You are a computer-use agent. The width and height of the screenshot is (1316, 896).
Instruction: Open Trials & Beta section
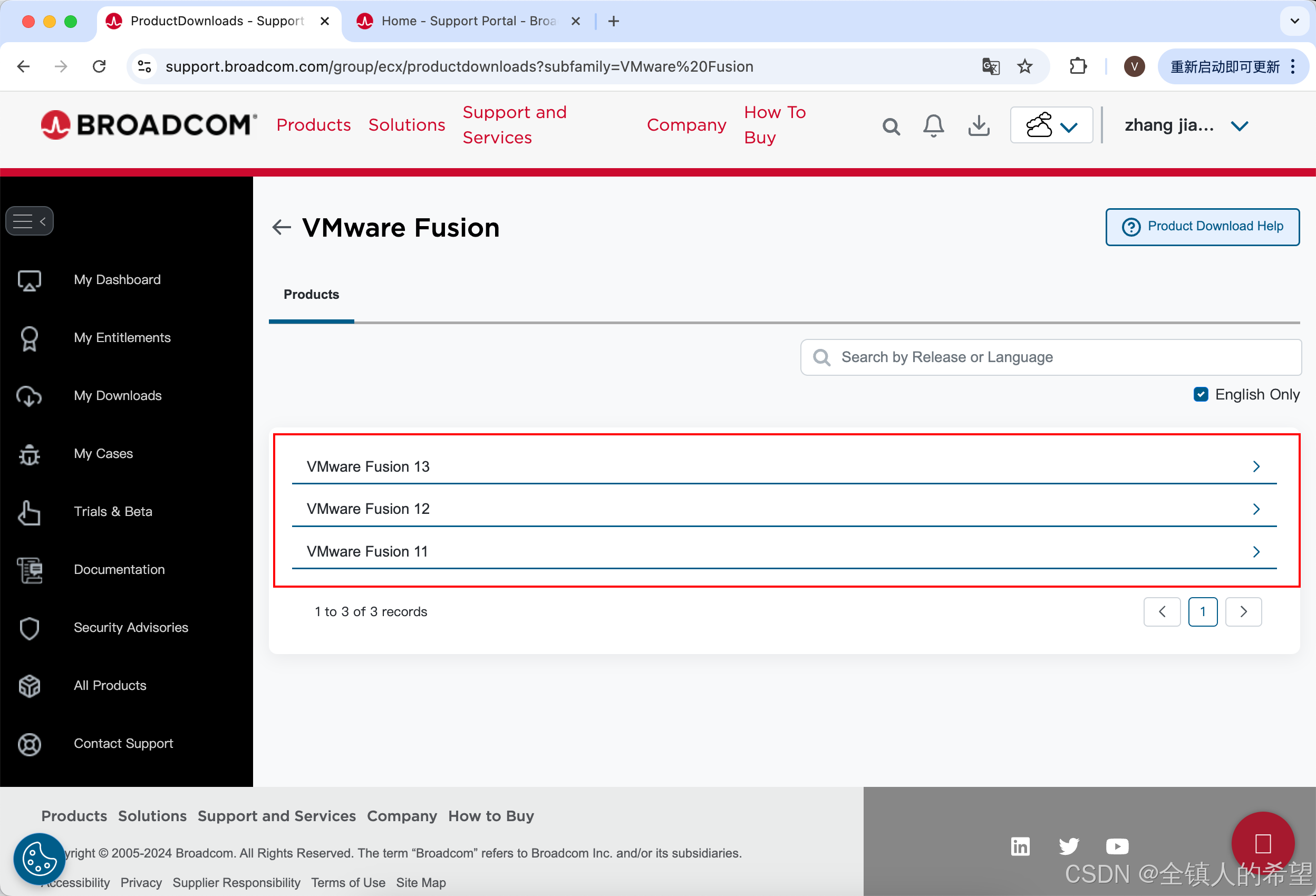click(113, 512)
